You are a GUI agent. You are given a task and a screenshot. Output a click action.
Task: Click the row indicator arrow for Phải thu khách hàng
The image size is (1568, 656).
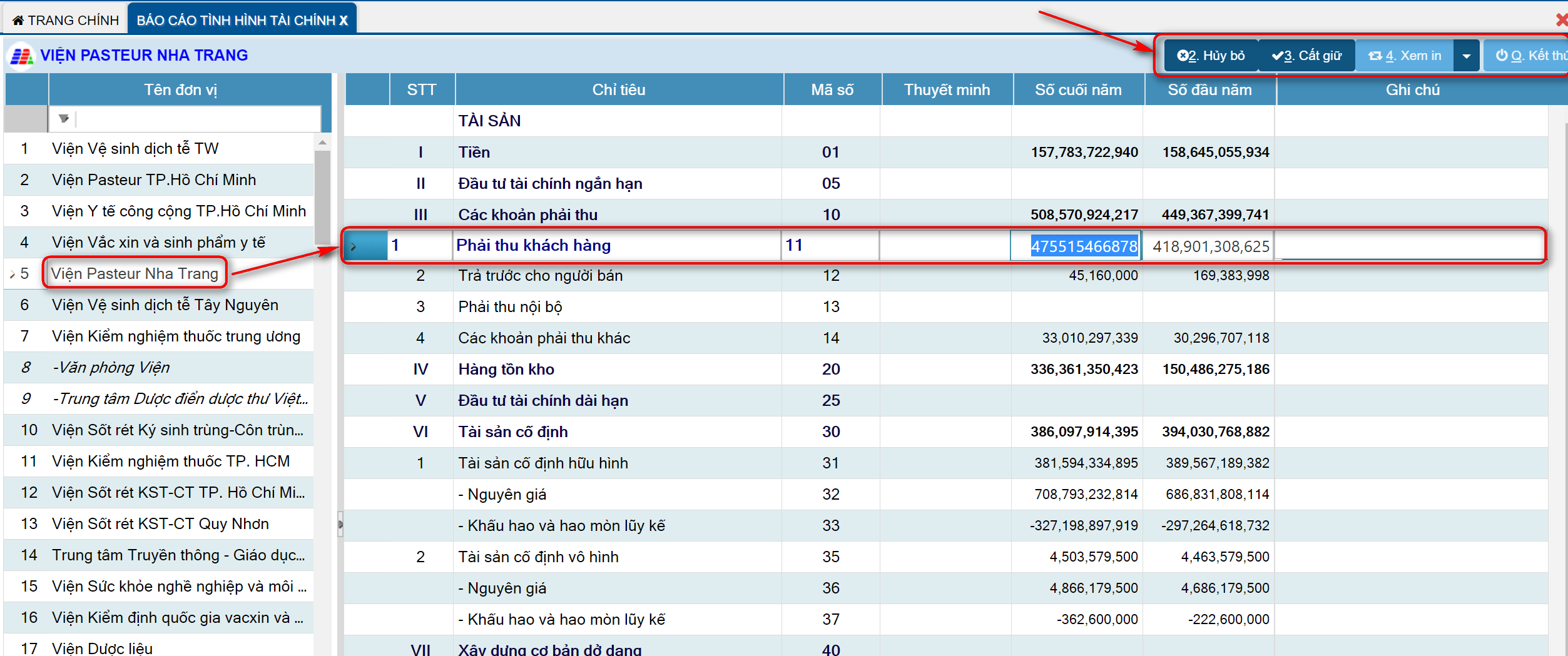[354, 246]
